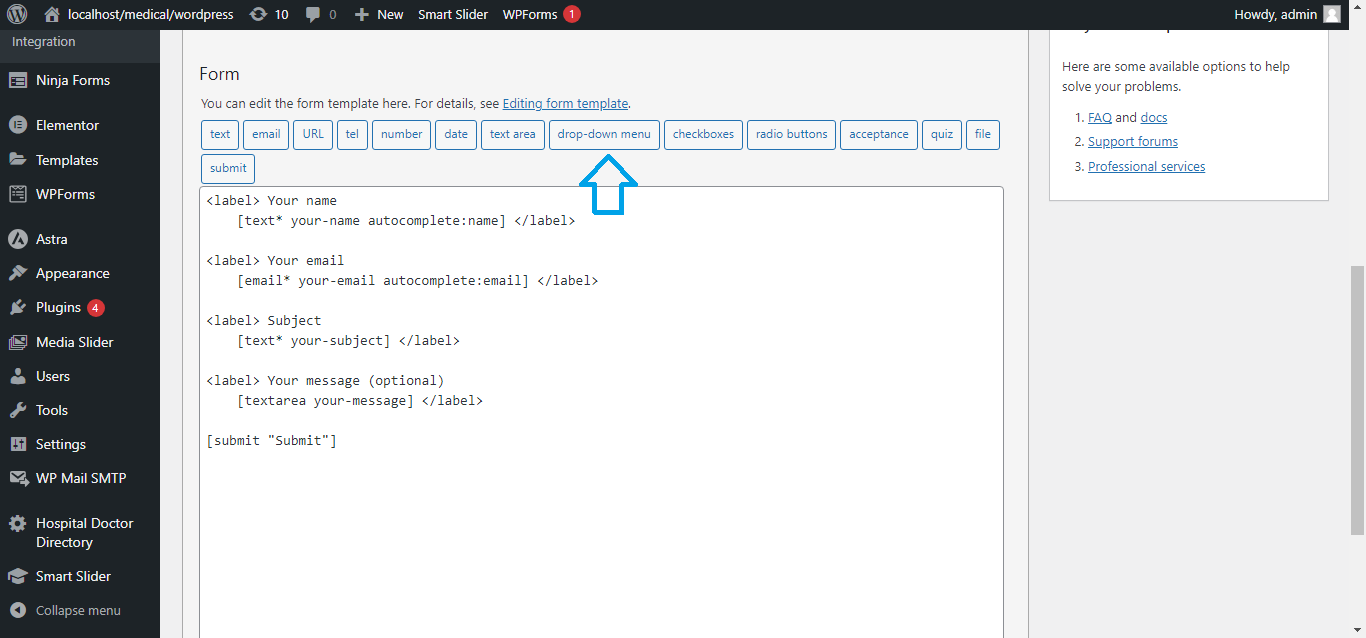The image size is (1366, 638).
Task: Insert a checkboxes form tag
Action: (703, 135)
